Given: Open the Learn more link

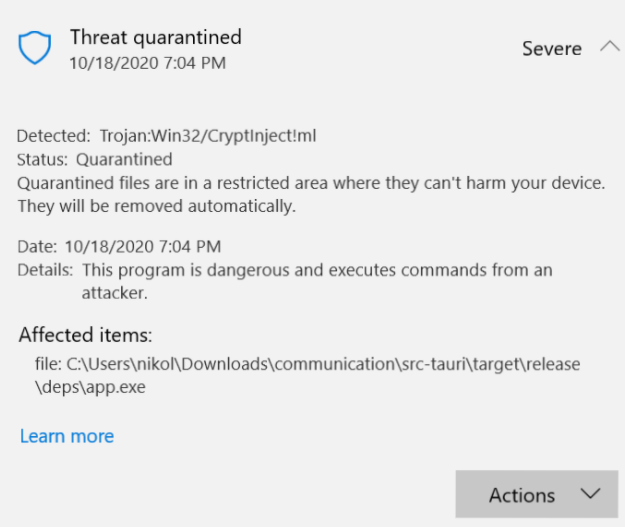Looking at the screenshot, I should point(66,436).
